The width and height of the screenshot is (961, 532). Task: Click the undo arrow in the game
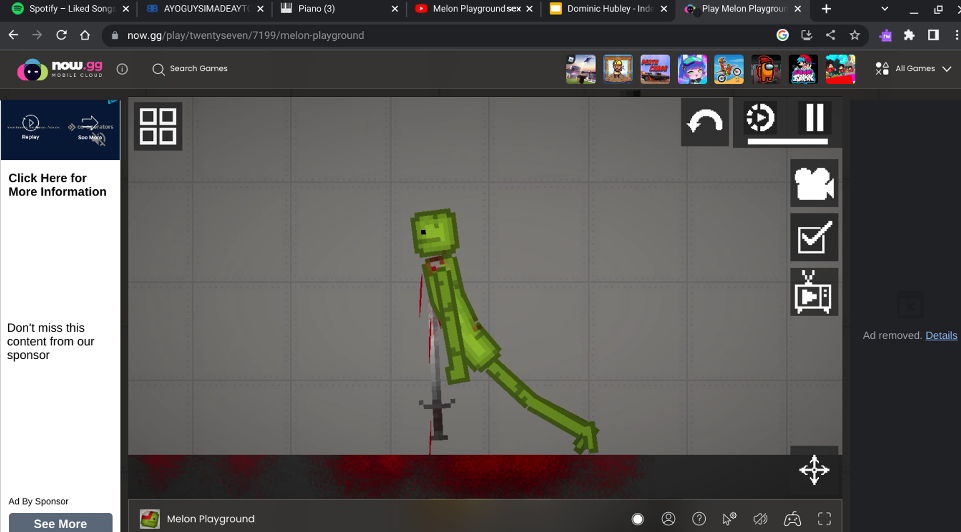coord(705,122)
